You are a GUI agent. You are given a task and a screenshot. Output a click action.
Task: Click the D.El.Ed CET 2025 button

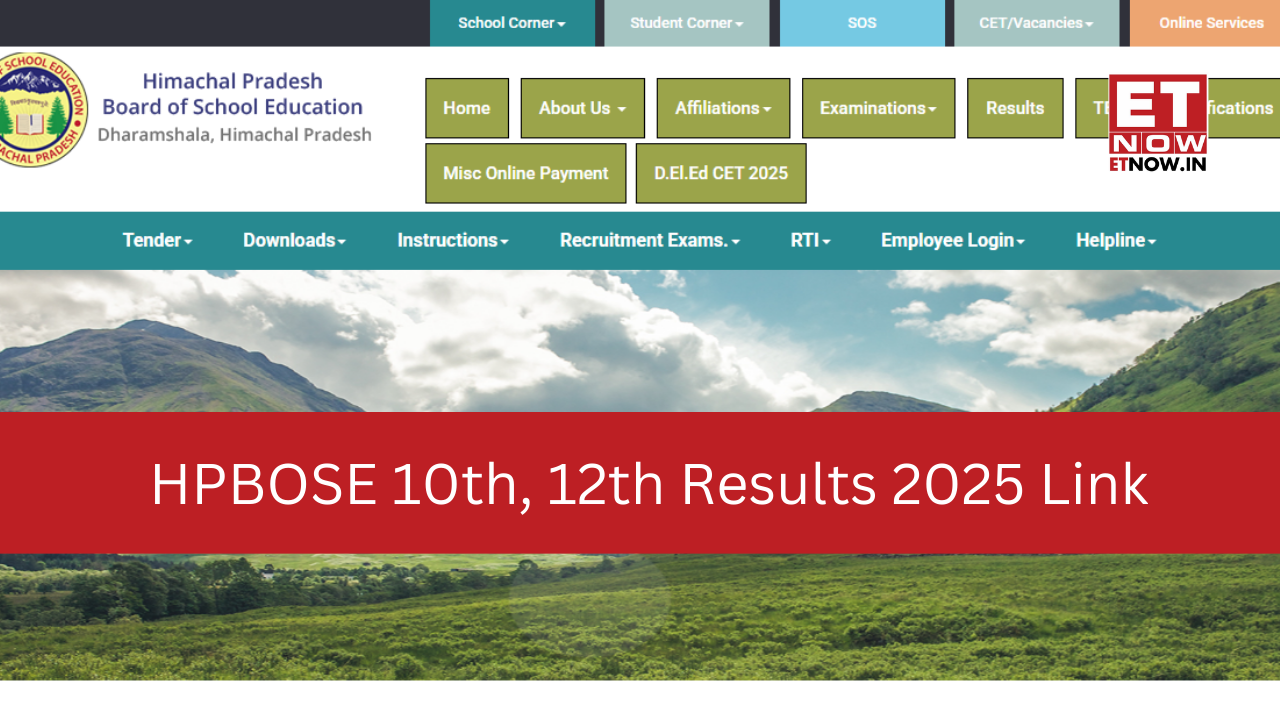pos(721,173)
